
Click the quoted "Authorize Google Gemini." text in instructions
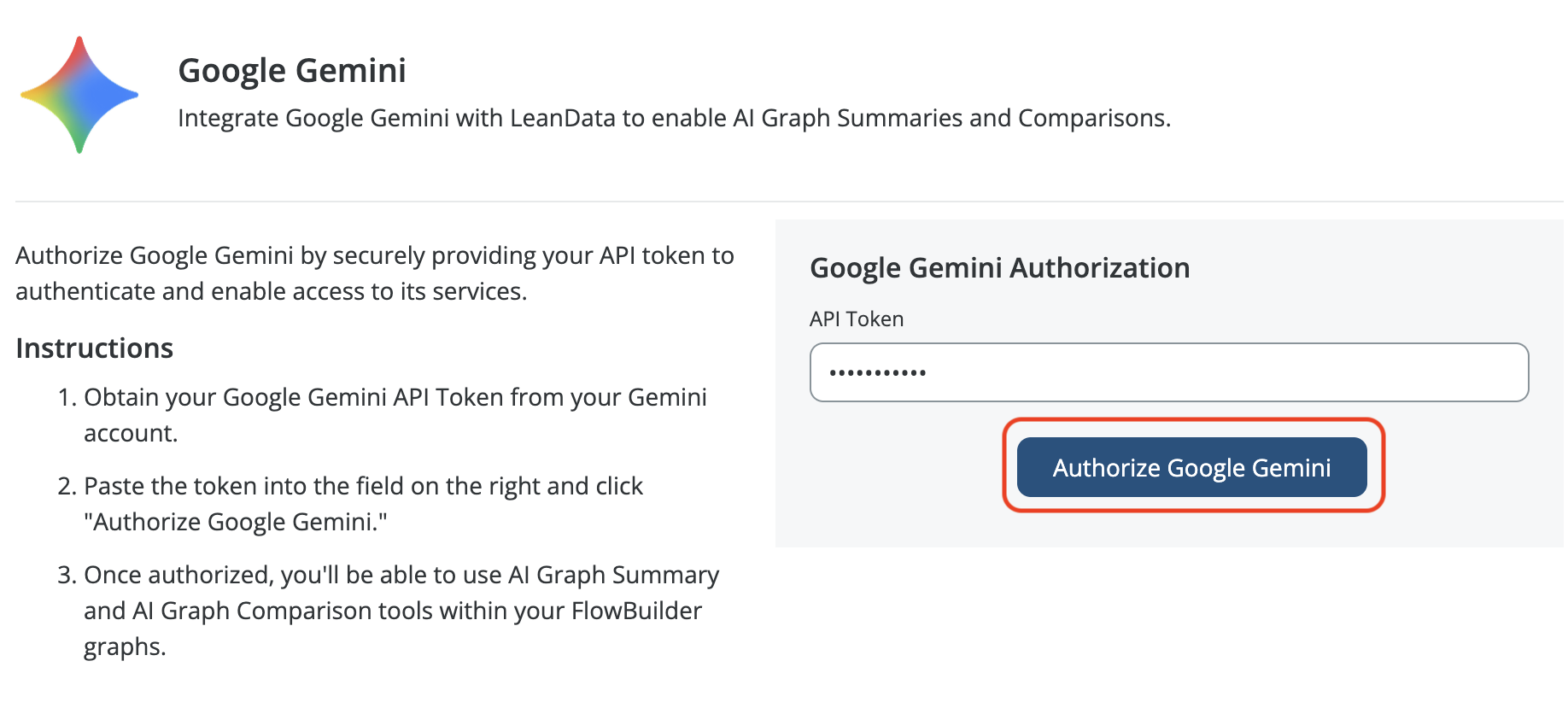236,522
